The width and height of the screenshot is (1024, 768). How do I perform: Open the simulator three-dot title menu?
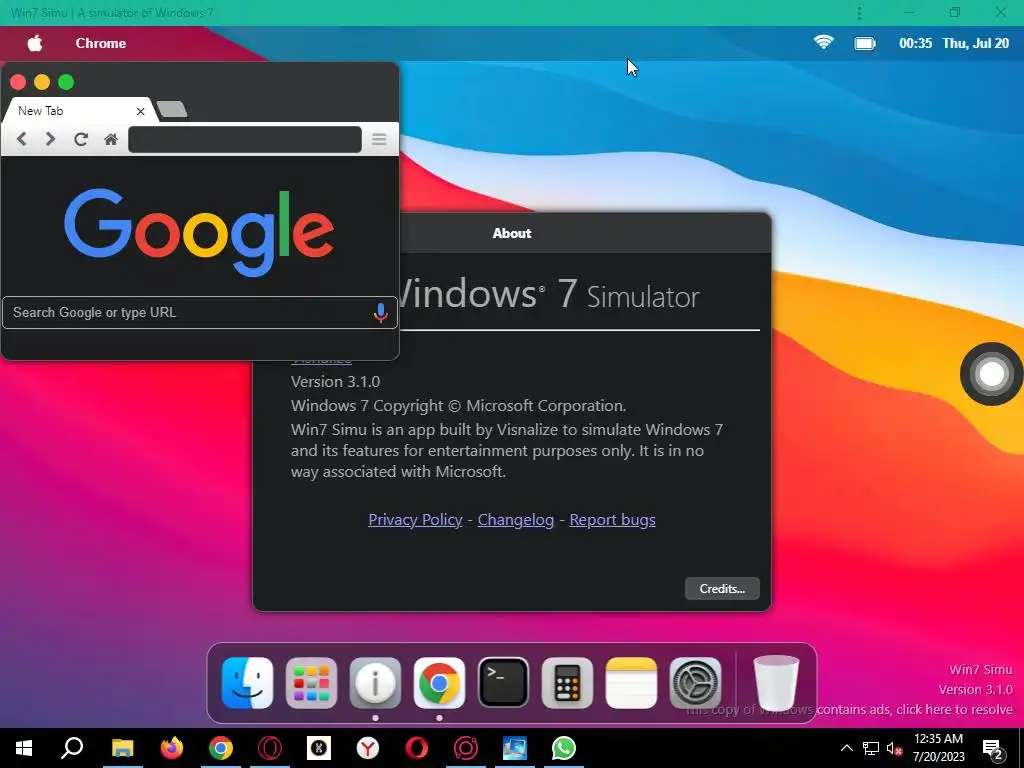859,12
